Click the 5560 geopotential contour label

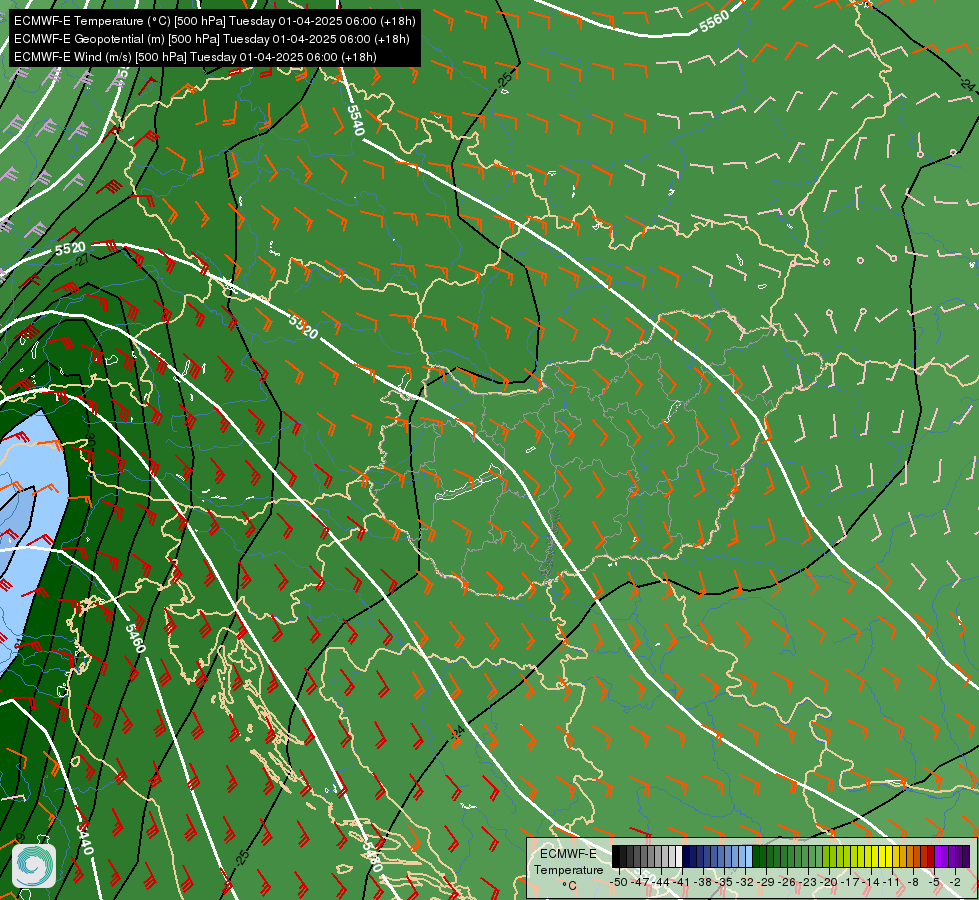click(x=714, y=22)
